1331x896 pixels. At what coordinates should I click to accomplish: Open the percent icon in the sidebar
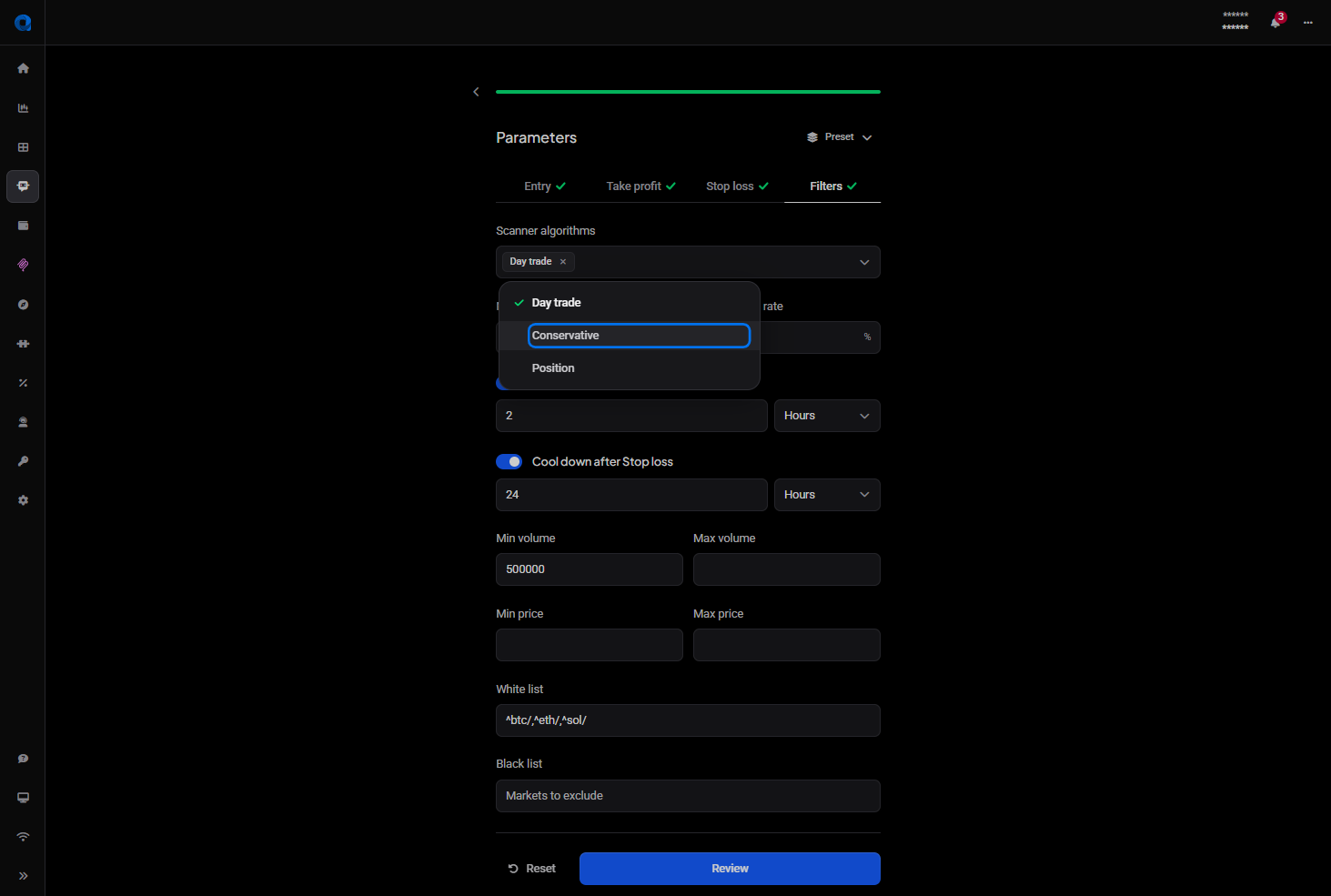point(23,383)
